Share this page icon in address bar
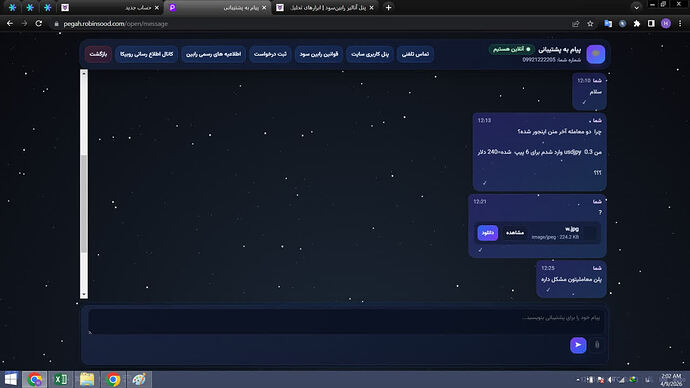Image resolution: width=690 pixels, height=388 pixels. (x=576, y=24)
